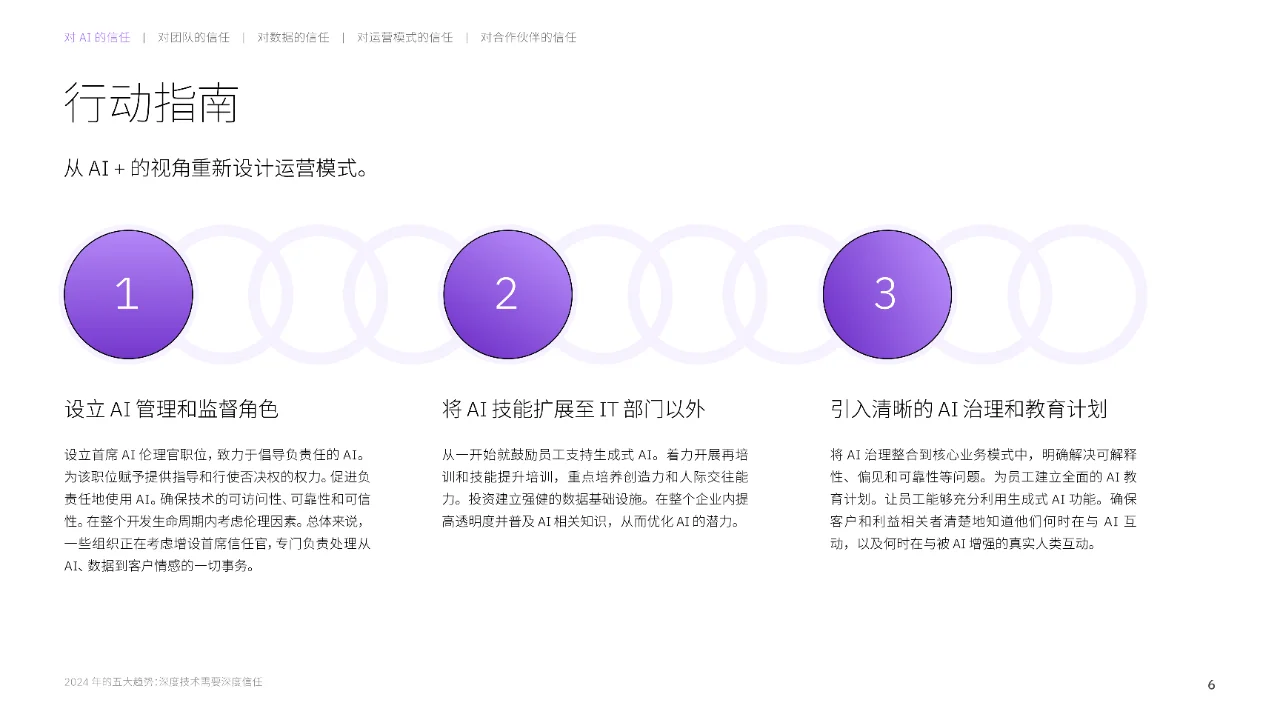Image resolution: width=1280 pixels, height=720 pixels.
Task: Click the heading 引入清晰的 AI 治理和教育计划
Action: coord(971,408)
